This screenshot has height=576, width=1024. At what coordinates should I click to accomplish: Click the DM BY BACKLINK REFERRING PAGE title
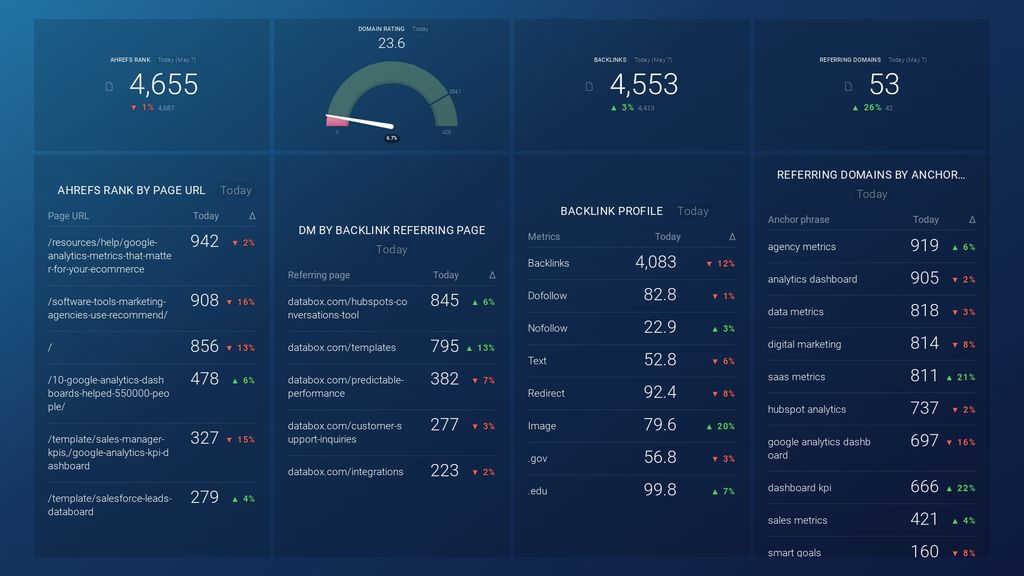pyautogui.click(x=392, y=230)
